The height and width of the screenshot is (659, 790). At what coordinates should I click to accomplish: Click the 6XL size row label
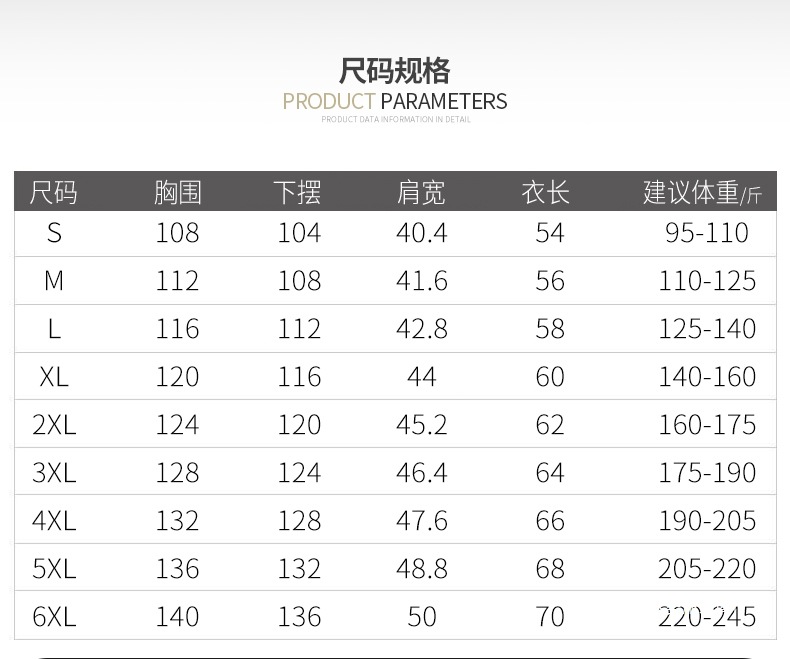coord(54,617)
